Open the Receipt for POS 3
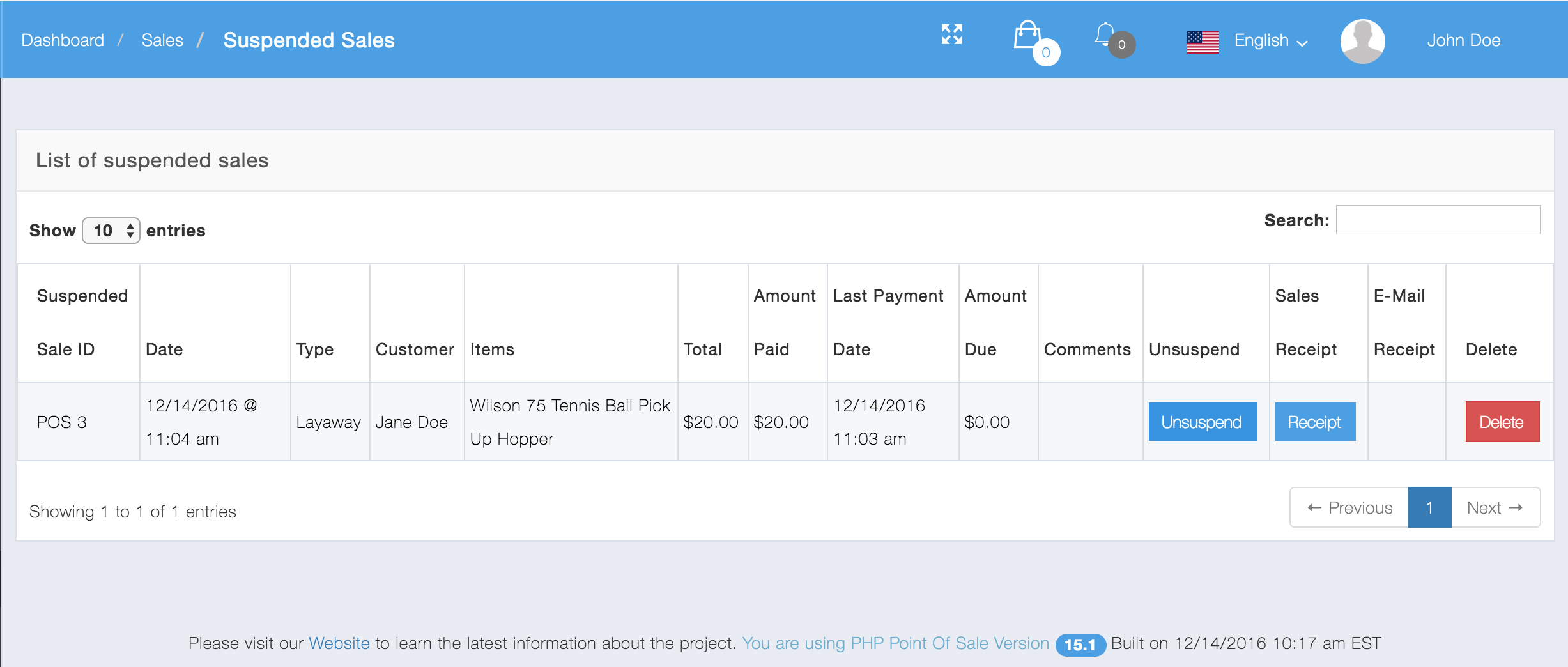Viewport: 1568px width, 667px height. point(1314,422)
